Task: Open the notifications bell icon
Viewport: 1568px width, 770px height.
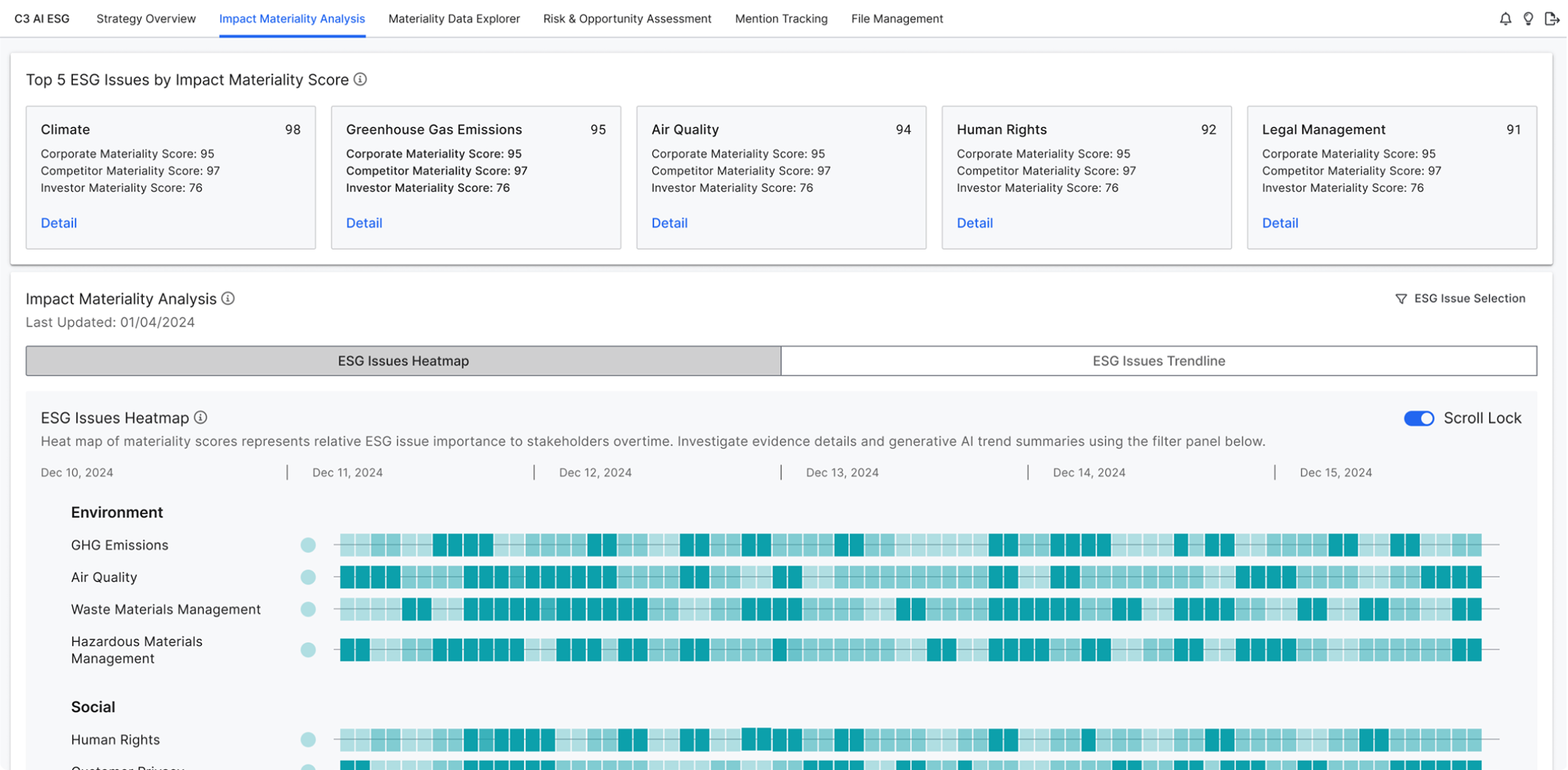Action: tap(1505, 19)
